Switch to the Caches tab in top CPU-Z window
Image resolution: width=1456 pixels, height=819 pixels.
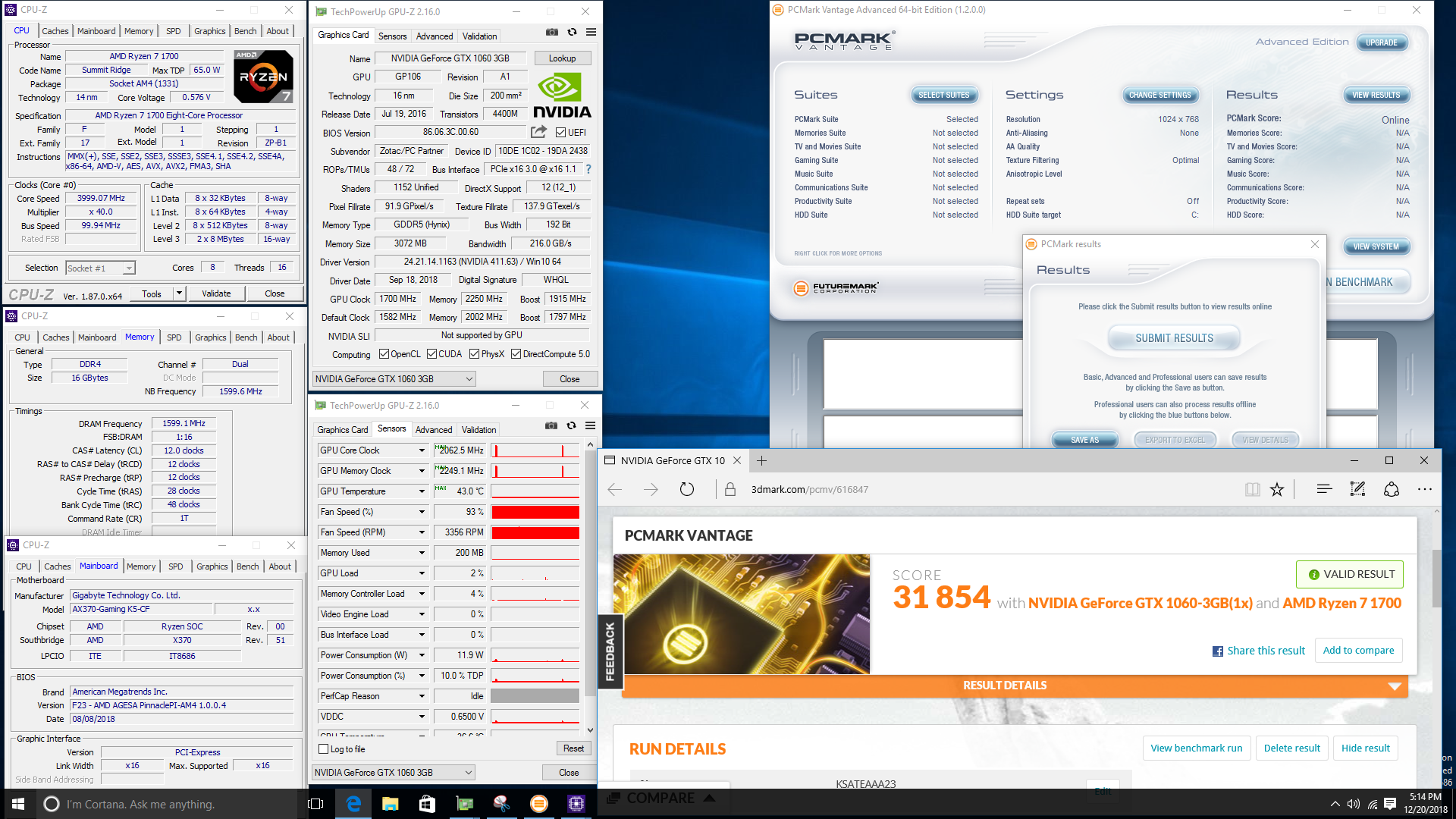[x=55, y=31]
